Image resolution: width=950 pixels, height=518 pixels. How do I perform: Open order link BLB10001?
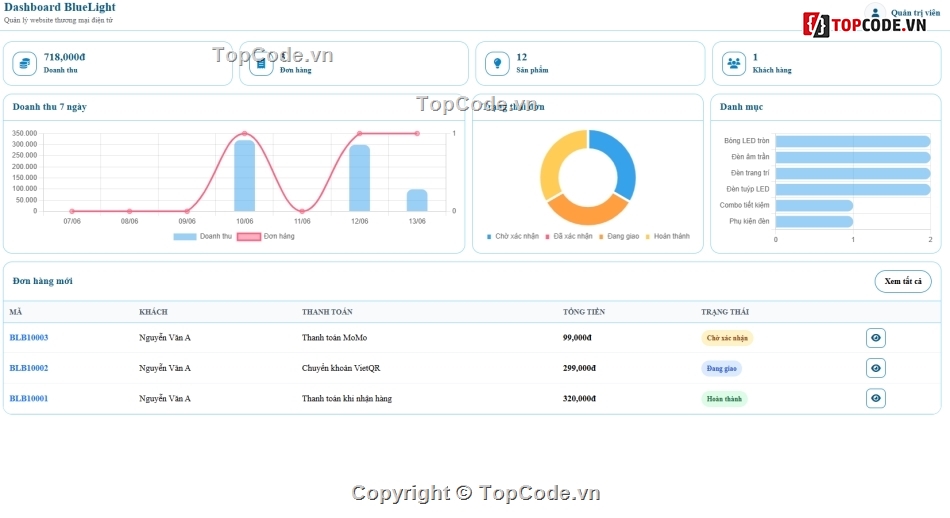28,398
